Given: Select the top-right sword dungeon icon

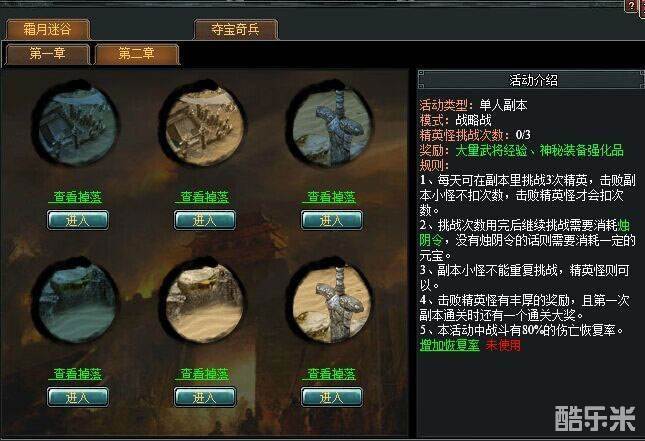Looking at the screenshot, I should tap(330, 125).
